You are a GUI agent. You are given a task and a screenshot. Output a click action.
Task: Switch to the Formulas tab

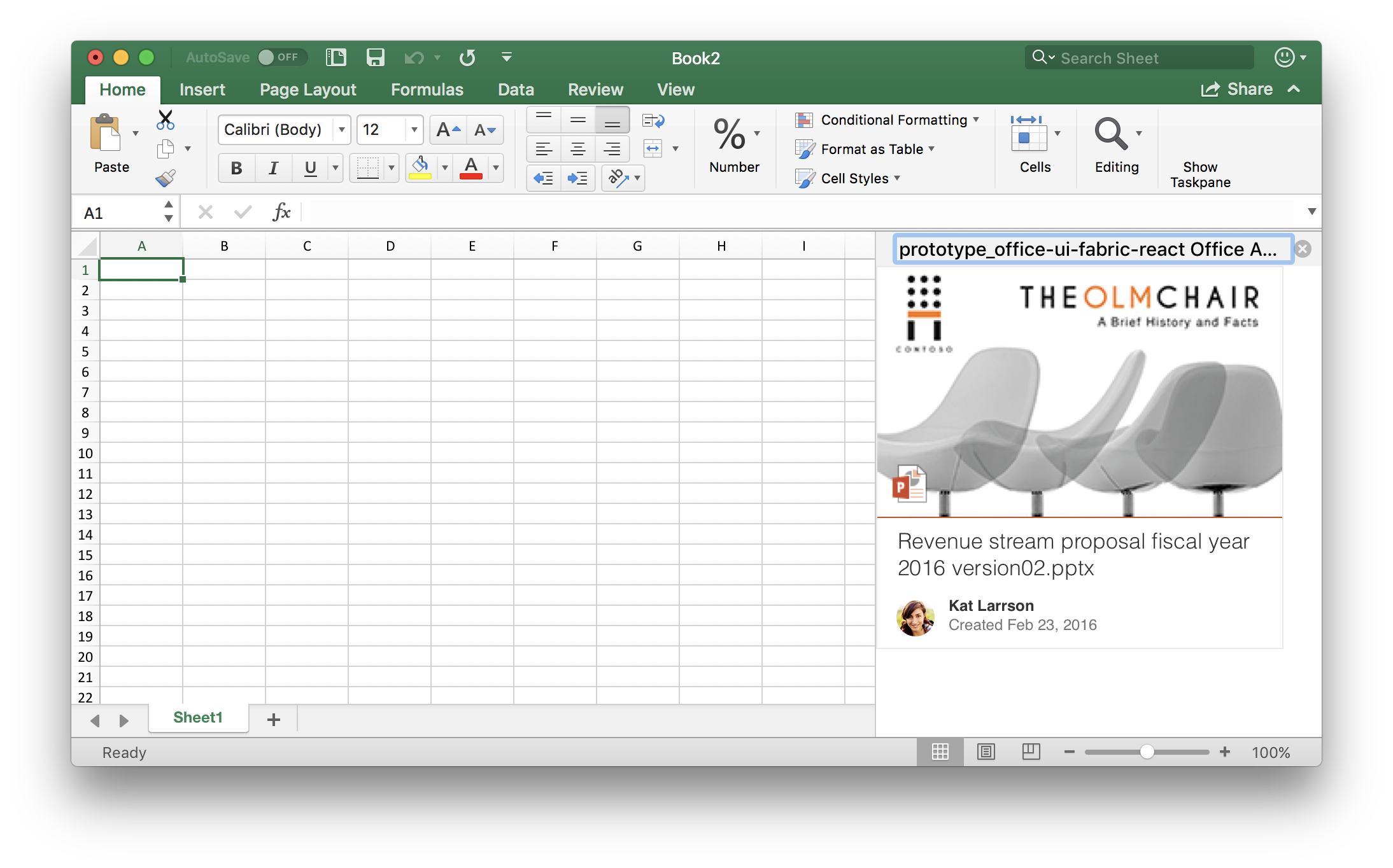(427, 90)
